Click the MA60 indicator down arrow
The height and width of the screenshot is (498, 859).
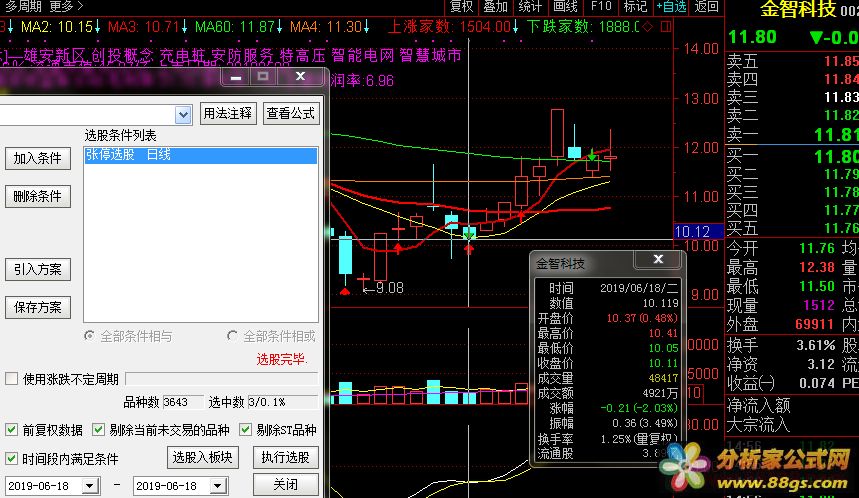[279, 26]
